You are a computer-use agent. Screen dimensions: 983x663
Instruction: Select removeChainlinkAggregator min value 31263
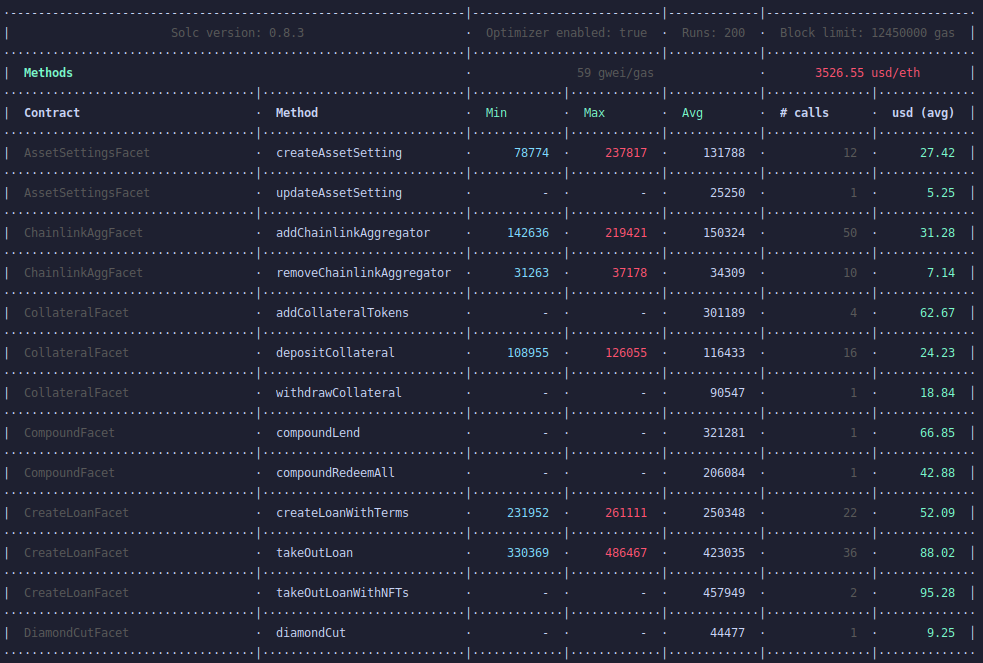tap(532, 273)
